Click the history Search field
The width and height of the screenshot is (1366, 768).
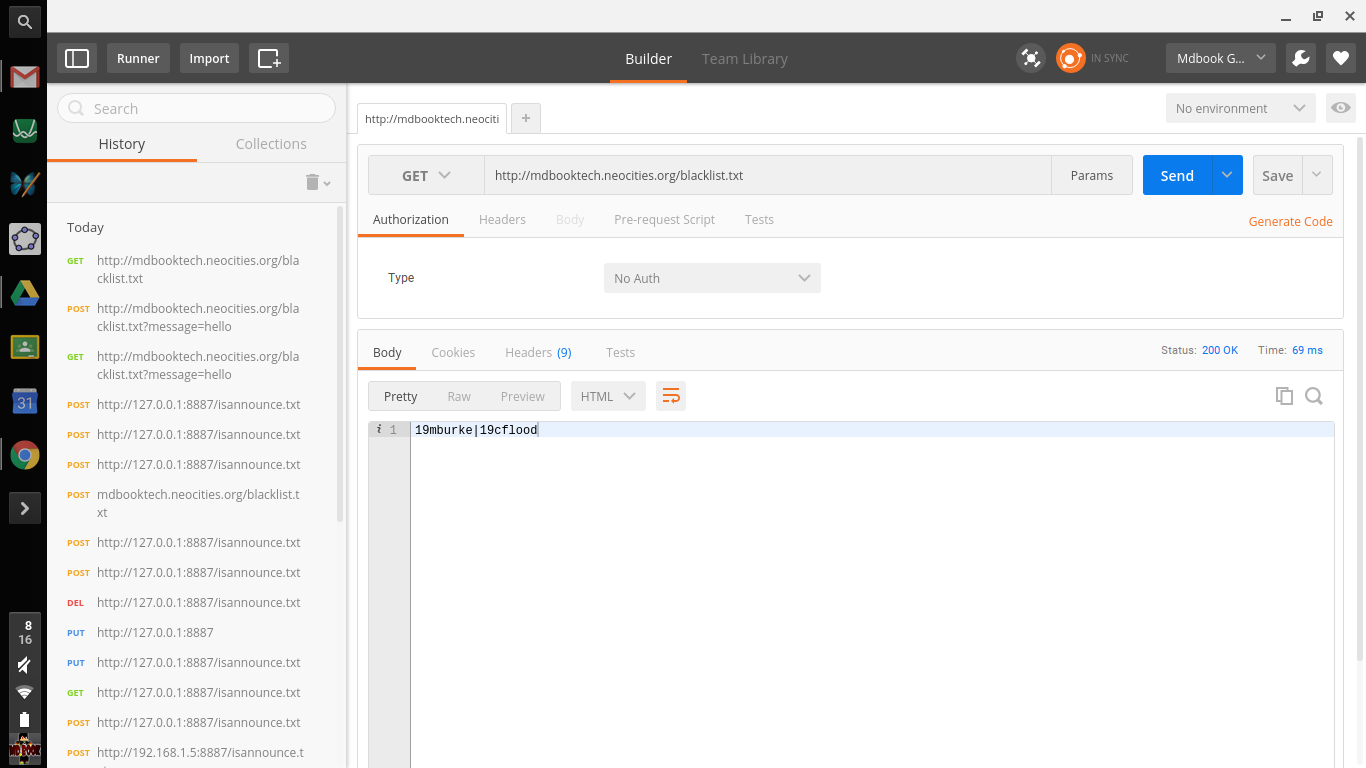pyautogui.click(x=196, y=108)
